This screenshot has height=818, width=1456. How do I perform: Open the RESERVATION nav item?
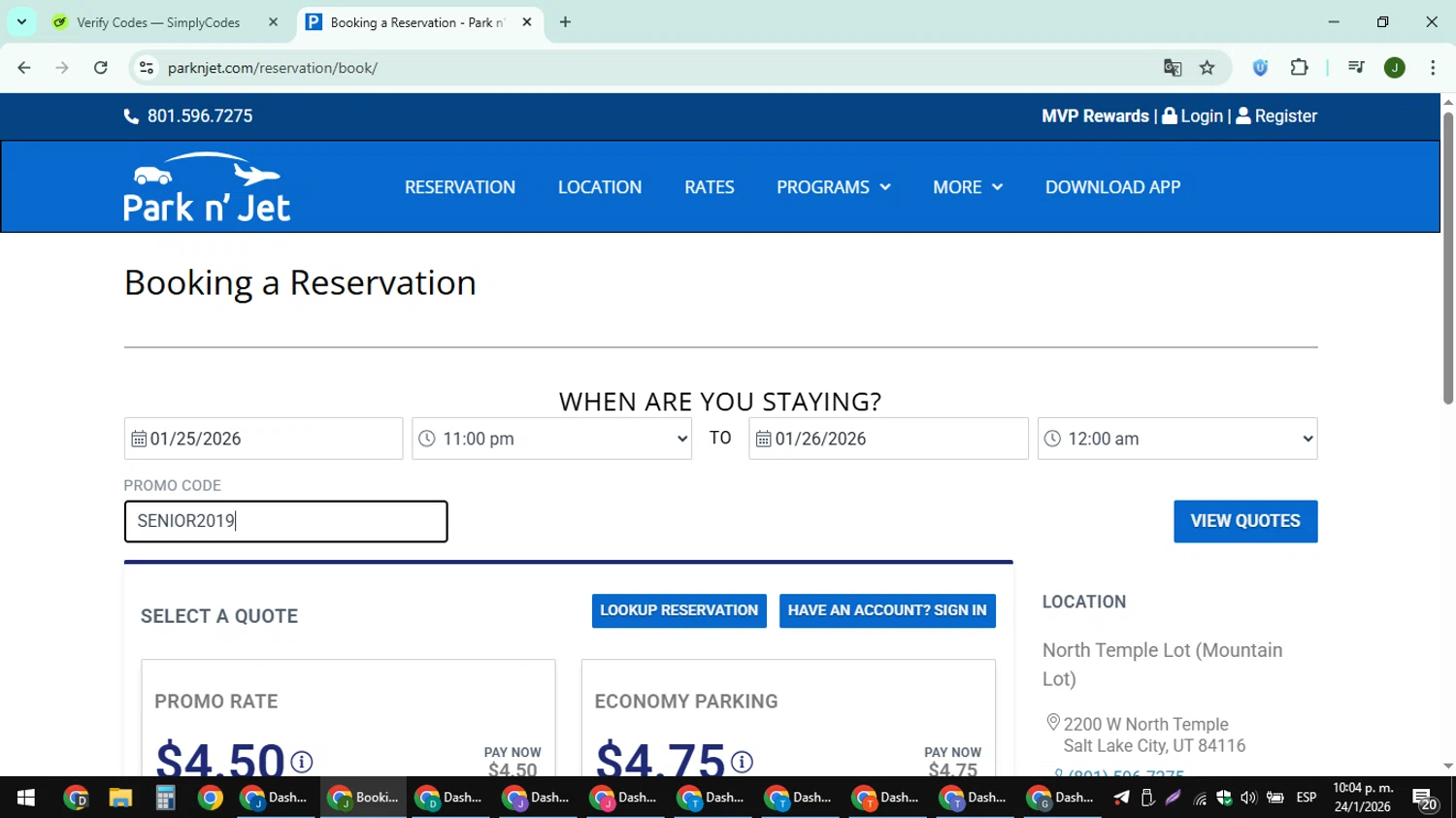tap(460, 187)
